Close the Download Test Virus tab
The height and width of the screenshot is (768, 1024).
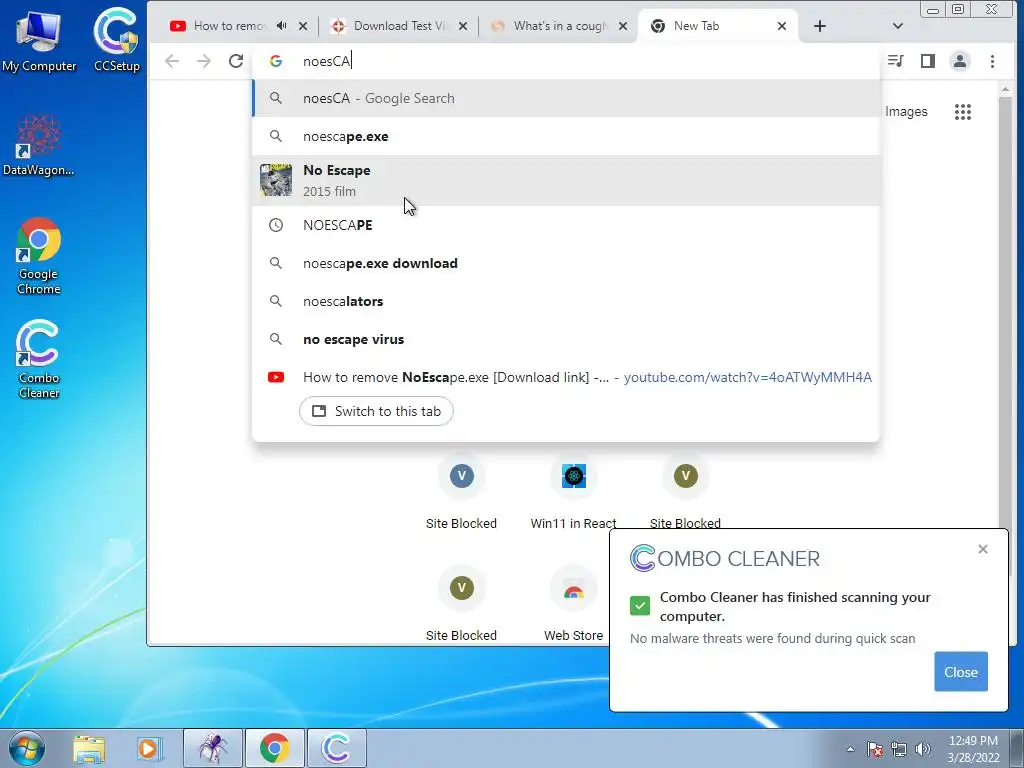[463, 26]
